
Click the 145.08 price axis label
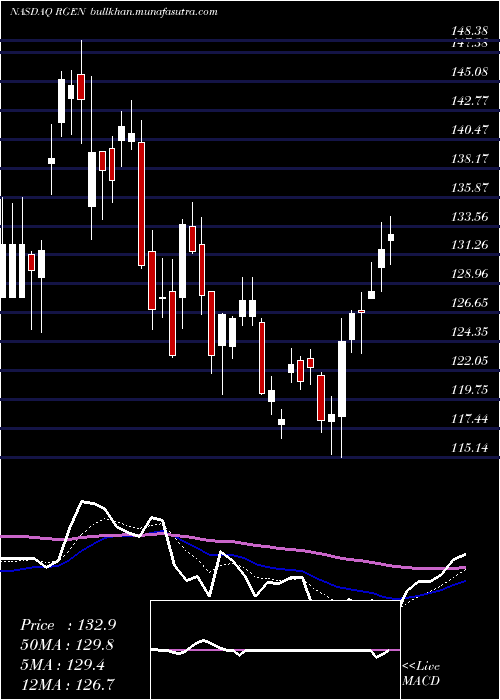(469, 71)
